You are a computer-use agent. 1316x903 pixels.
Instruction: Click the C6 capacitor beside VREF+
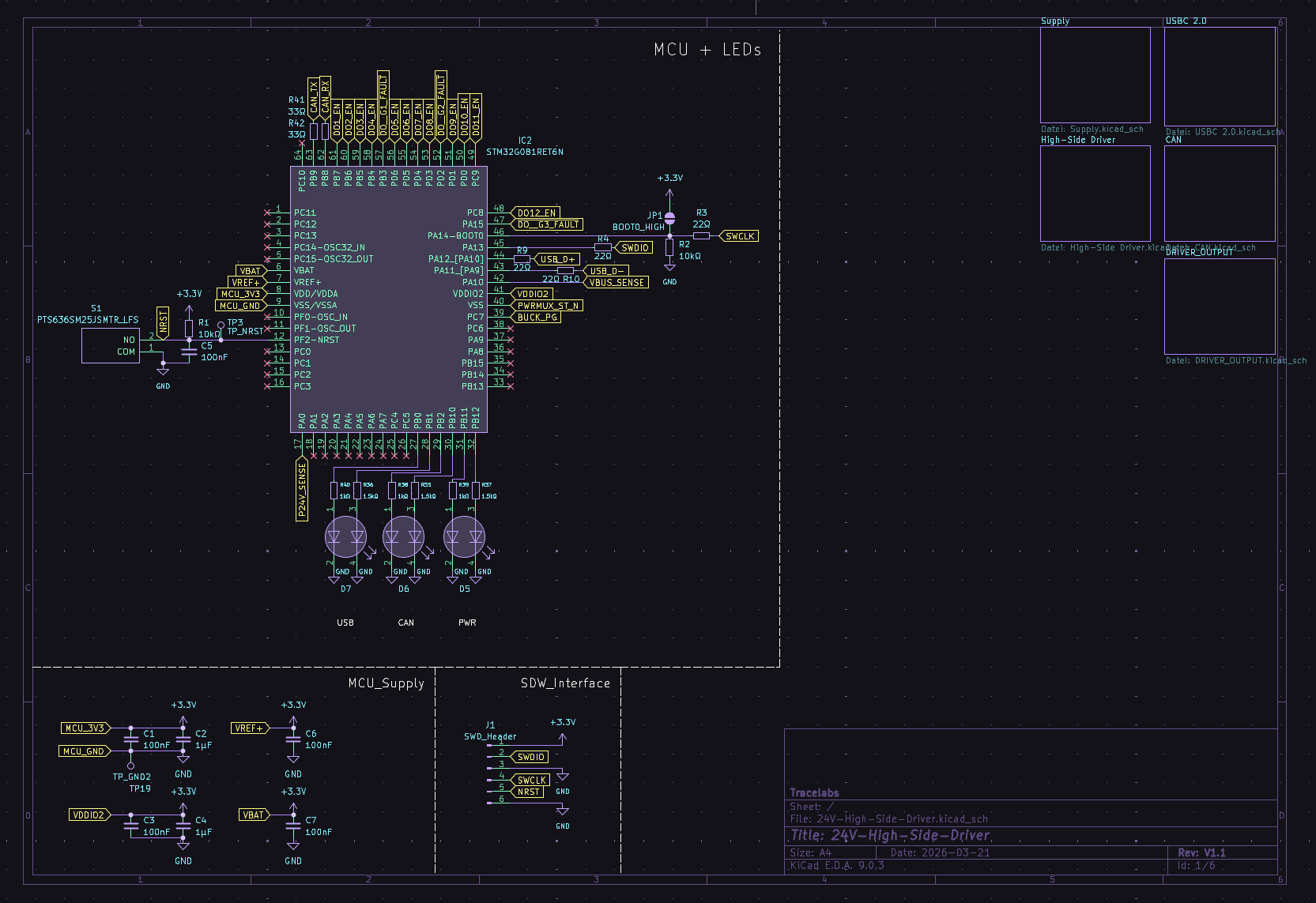click(x=293, y=739)
